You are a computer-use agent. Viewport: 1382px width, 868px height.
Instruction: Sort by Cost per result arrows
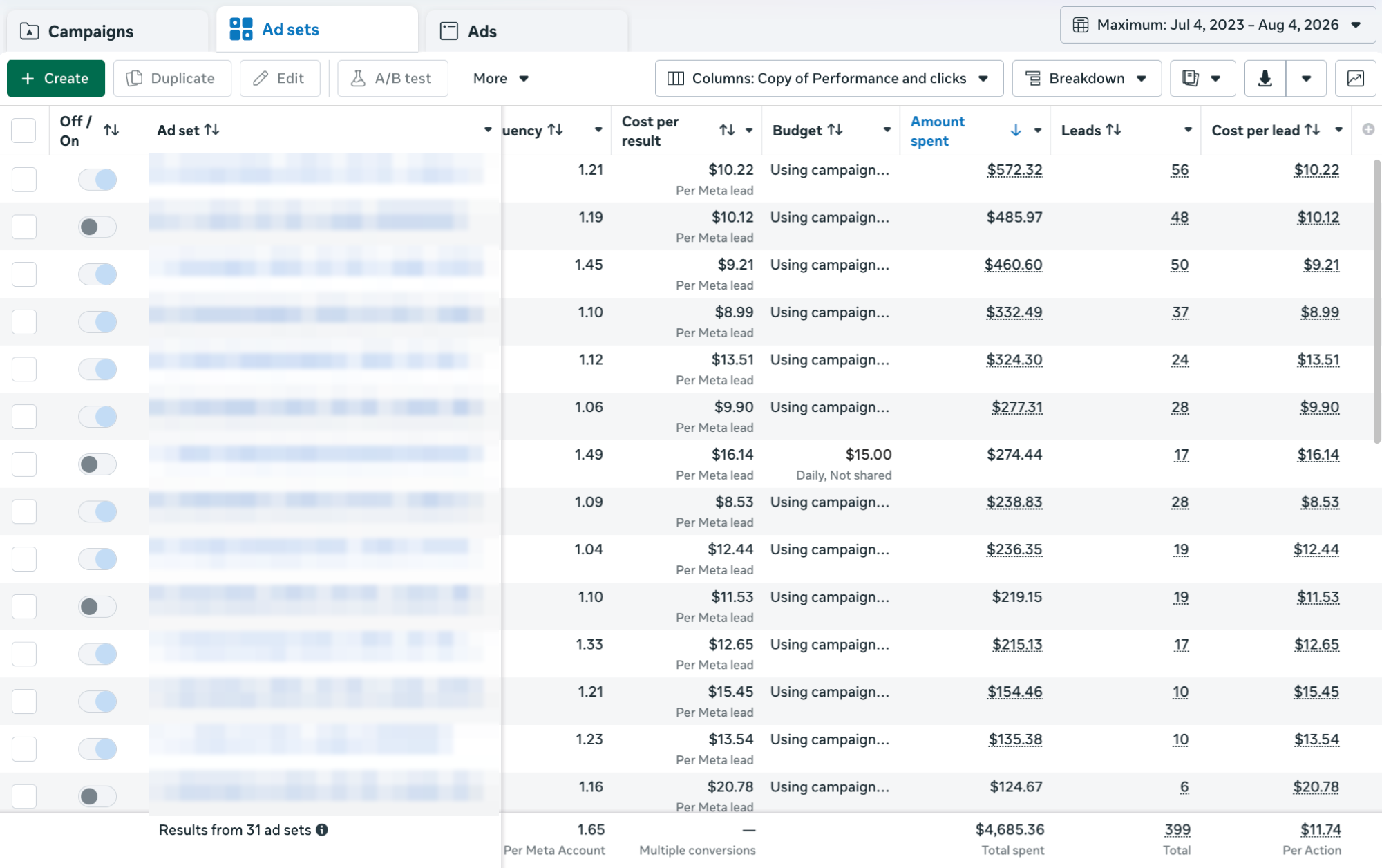(x=727, y=130)
